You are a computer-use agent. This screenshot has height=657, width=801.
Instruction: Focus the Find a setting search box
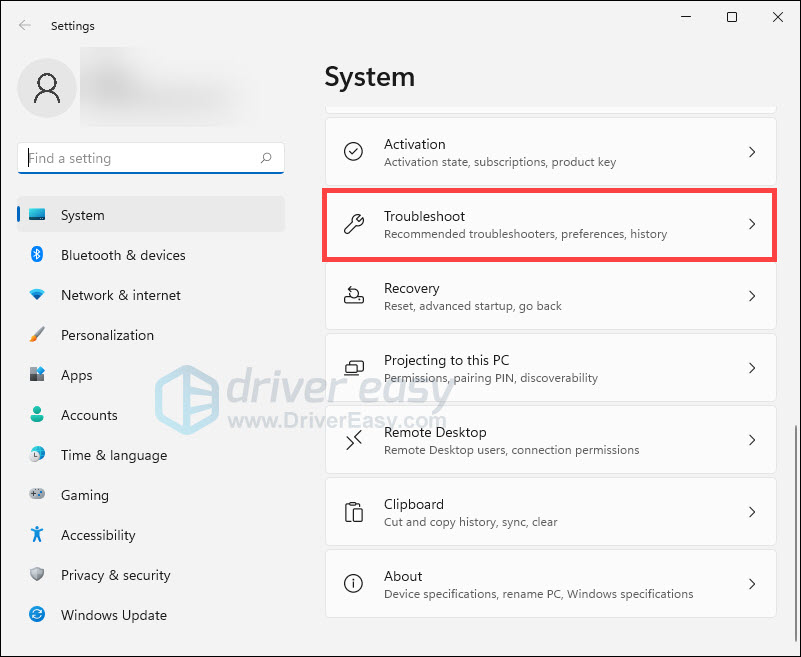click(x=140, y=158)
